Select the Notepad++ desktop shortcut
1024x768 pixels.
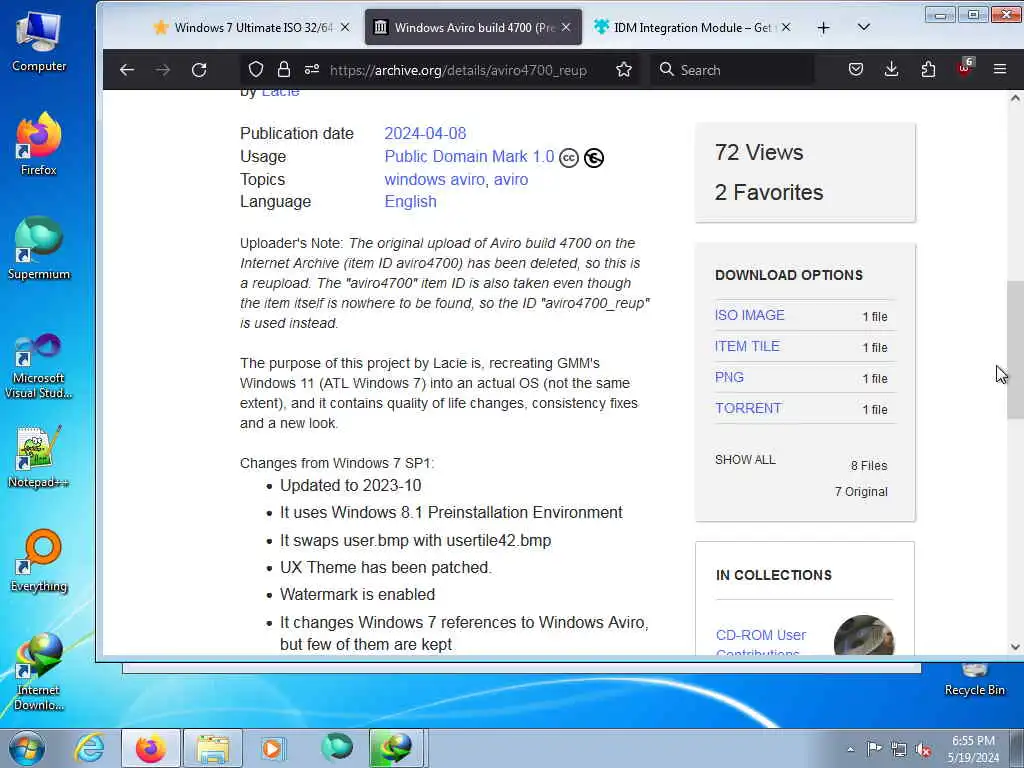[x=39, y=457]
